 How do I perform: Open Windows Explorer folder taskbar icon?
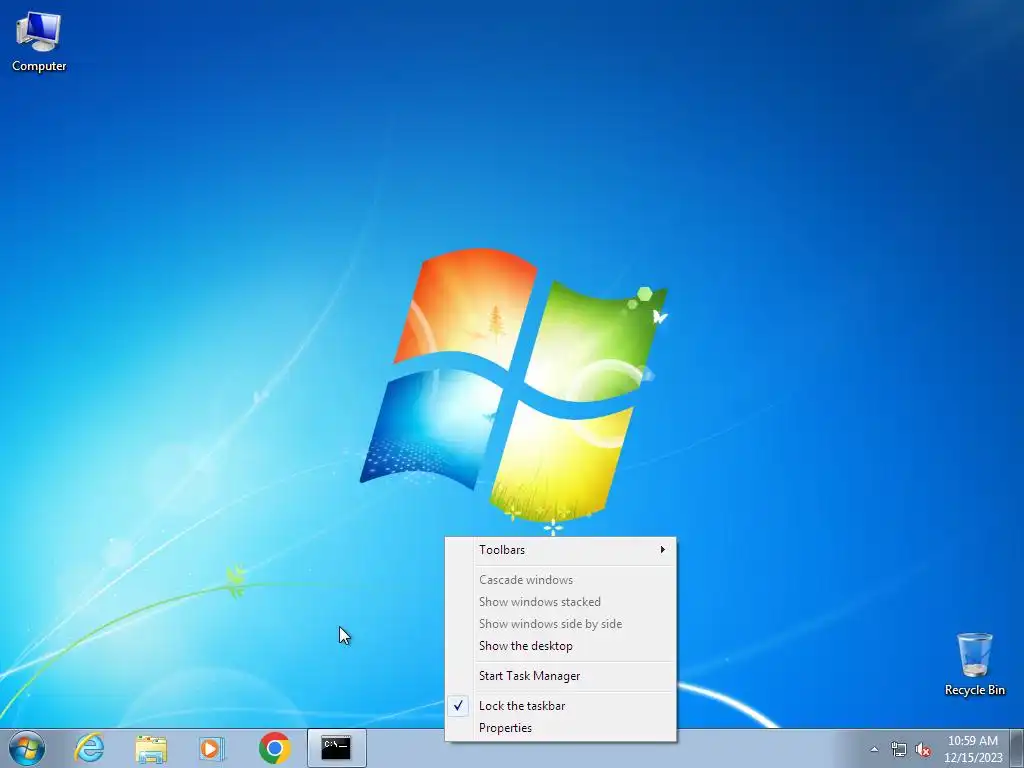(x=151, y=748)
